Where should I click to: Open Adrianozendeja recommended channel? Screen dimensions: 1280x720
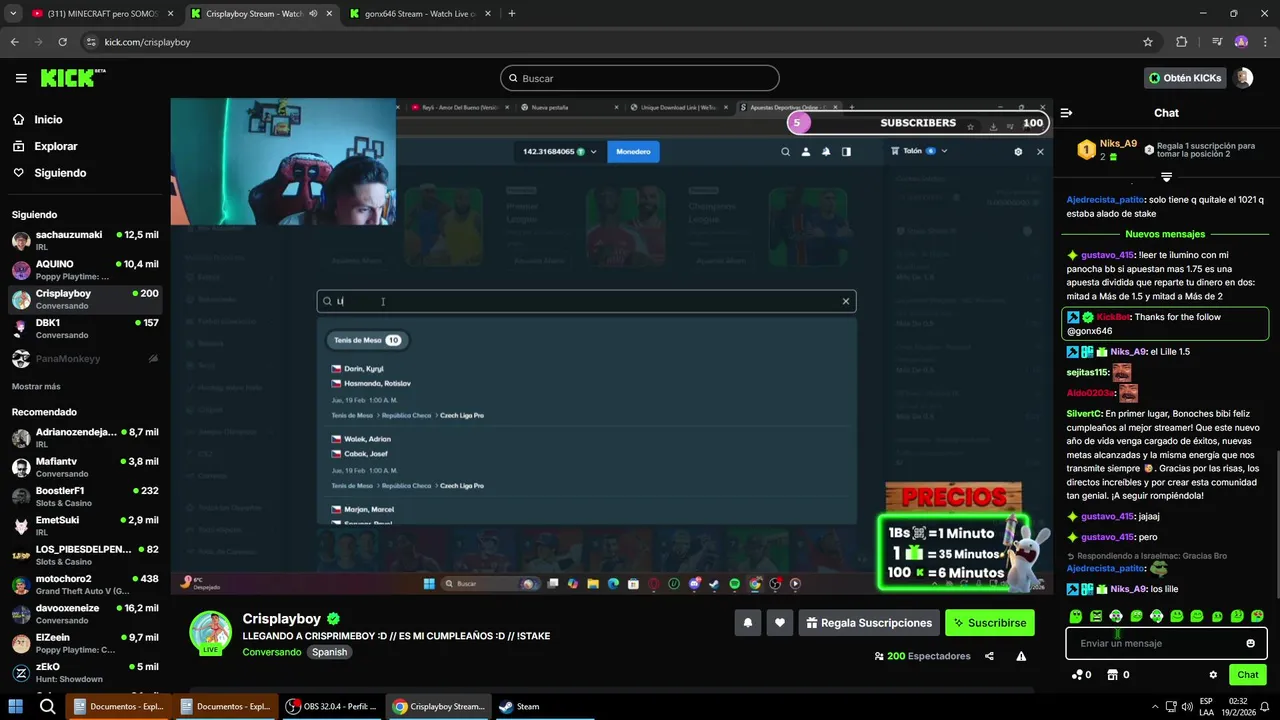(85, 438)
